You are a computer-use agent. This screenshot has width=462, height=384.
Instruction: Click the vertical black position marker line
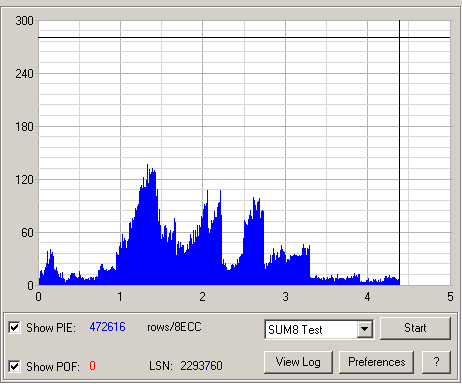click(x=400, y=153)
